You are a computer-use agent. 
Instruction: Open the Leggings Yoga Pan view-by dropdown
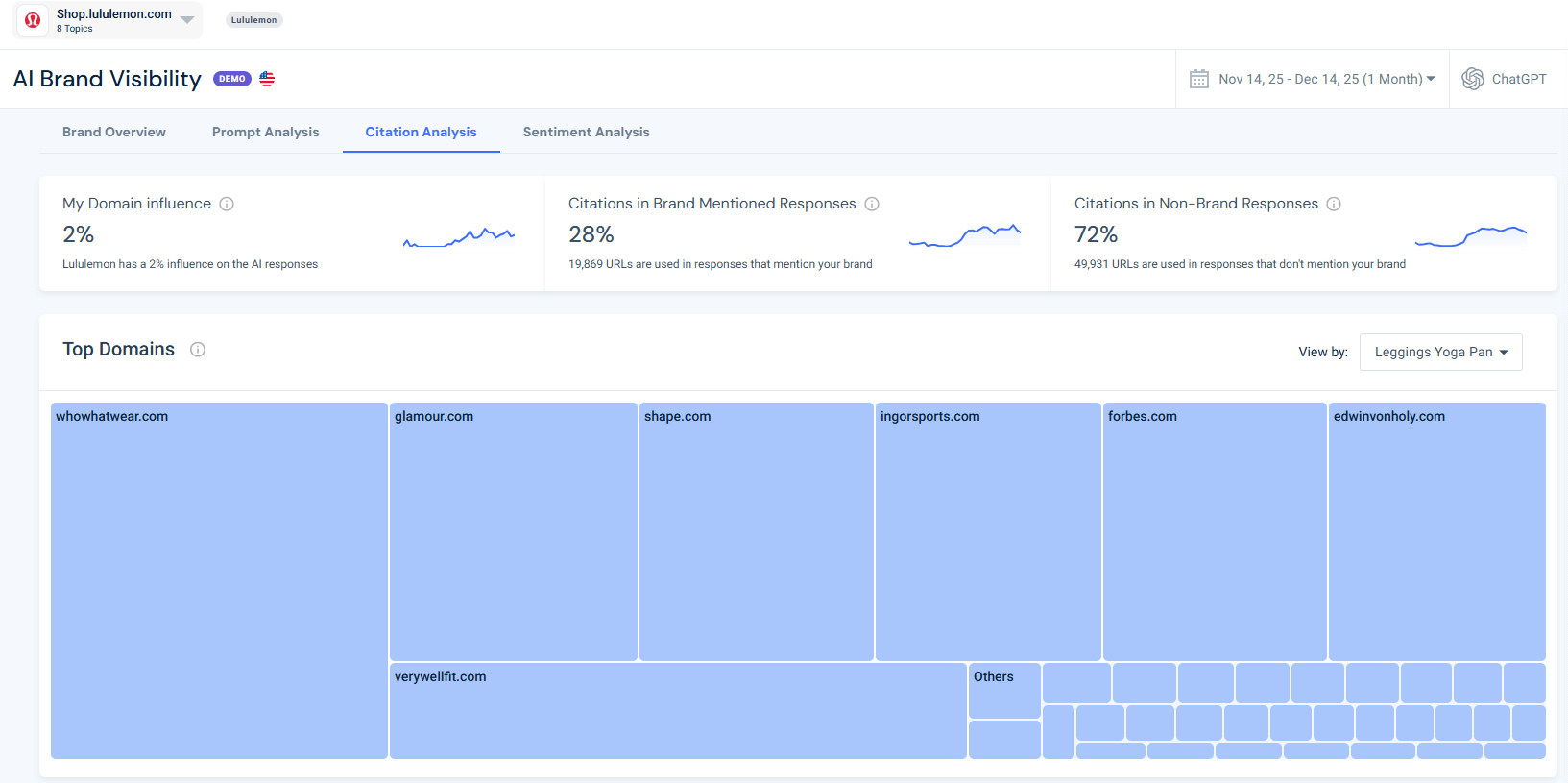[1440, 353]
